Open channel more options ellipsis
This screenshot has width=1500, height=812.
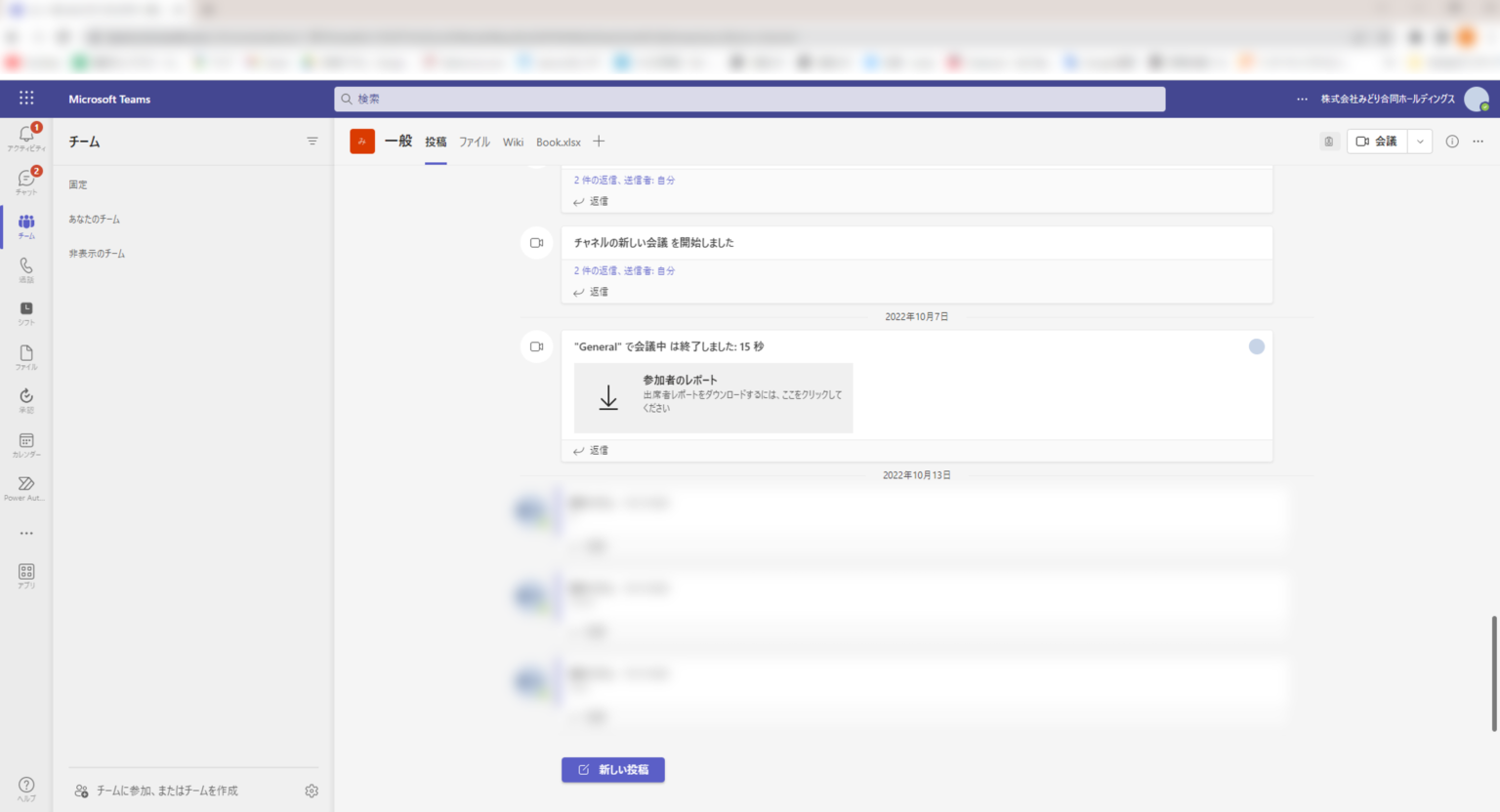coord(1479,142)
